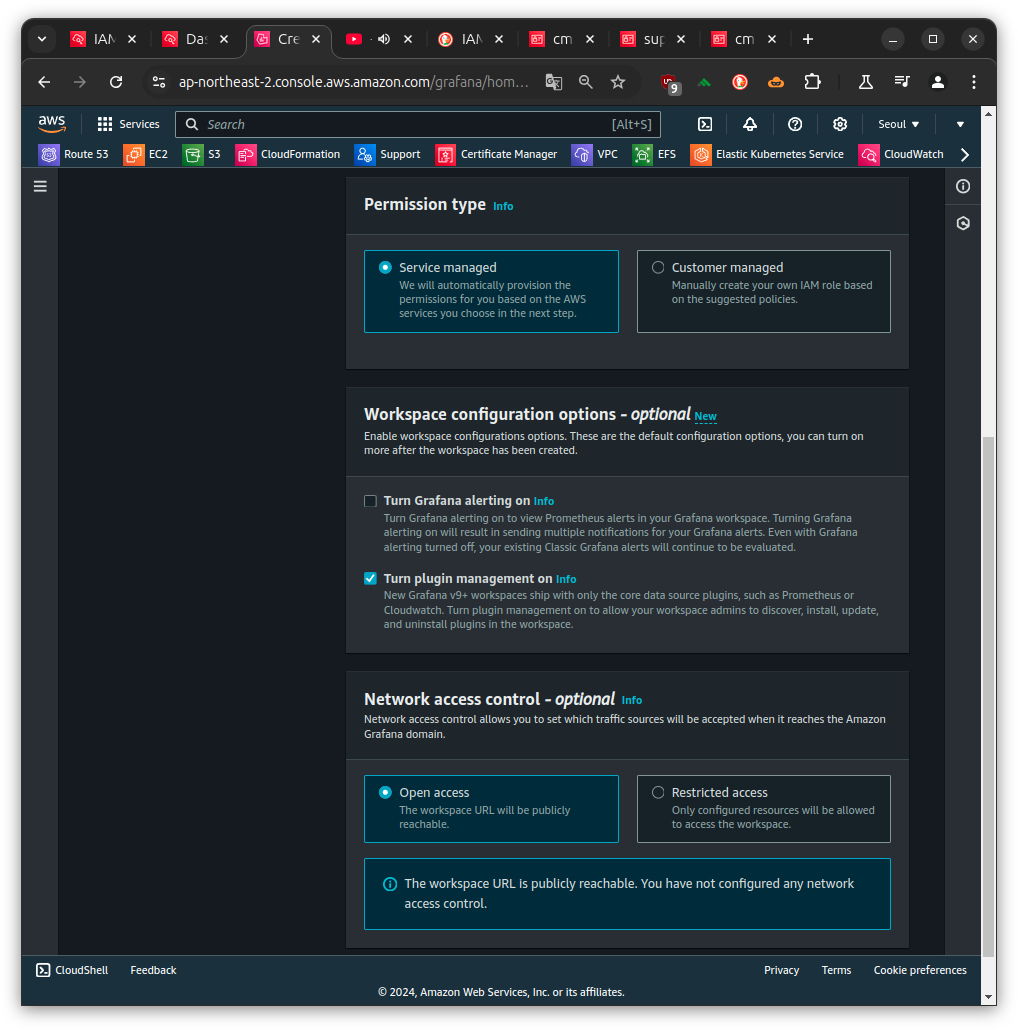Open the browser extensions puzzle icon

pos(812,82)
